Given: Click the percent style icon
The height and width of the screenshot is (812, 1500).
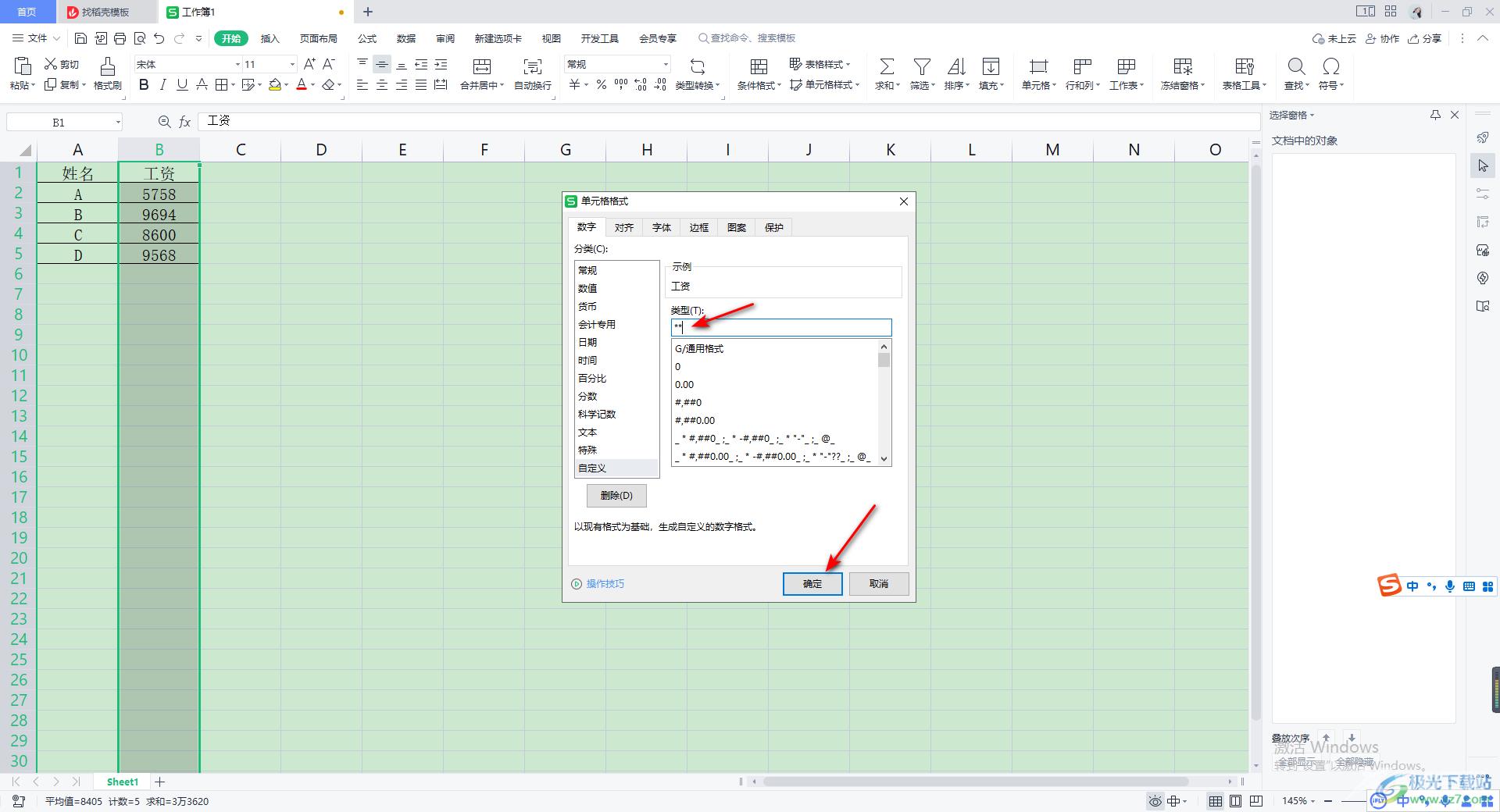Looking at the screenshot, I should point(602,85).
